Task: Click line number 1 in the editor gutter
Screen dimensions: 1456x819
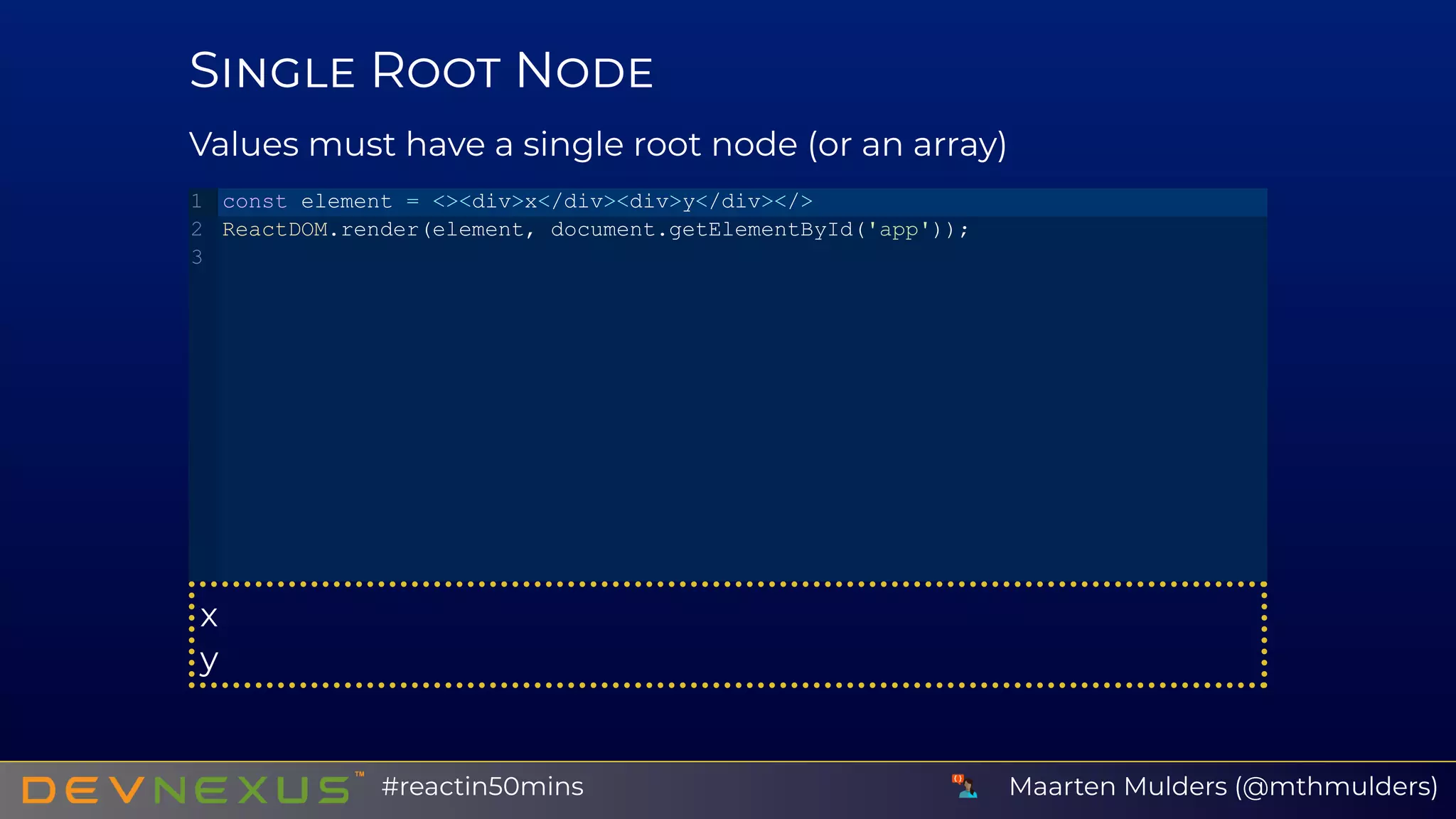Action: point(197,202)
